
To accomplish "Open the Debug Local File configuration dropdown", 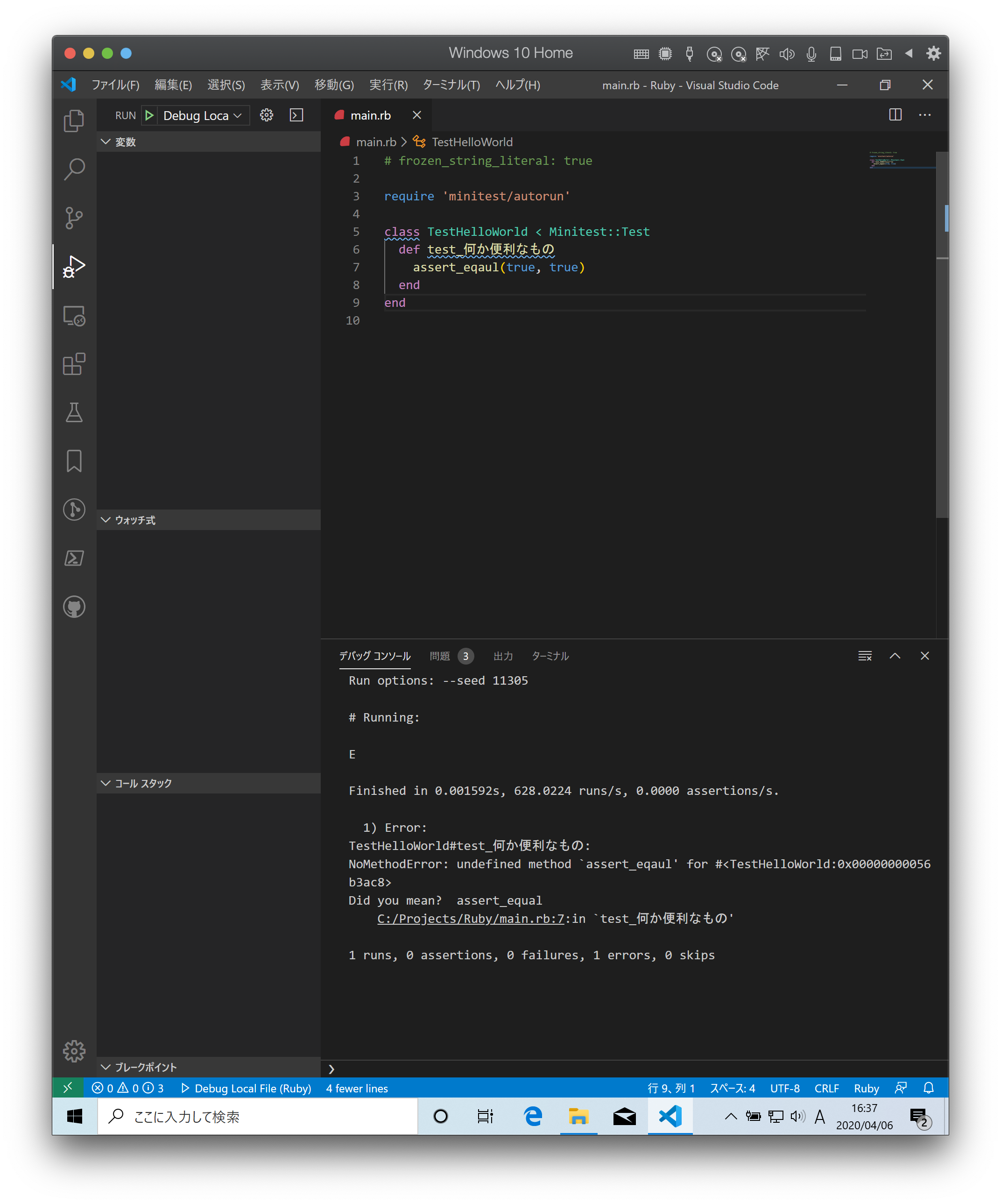I will pyautogui.click(x=202, y=116).
